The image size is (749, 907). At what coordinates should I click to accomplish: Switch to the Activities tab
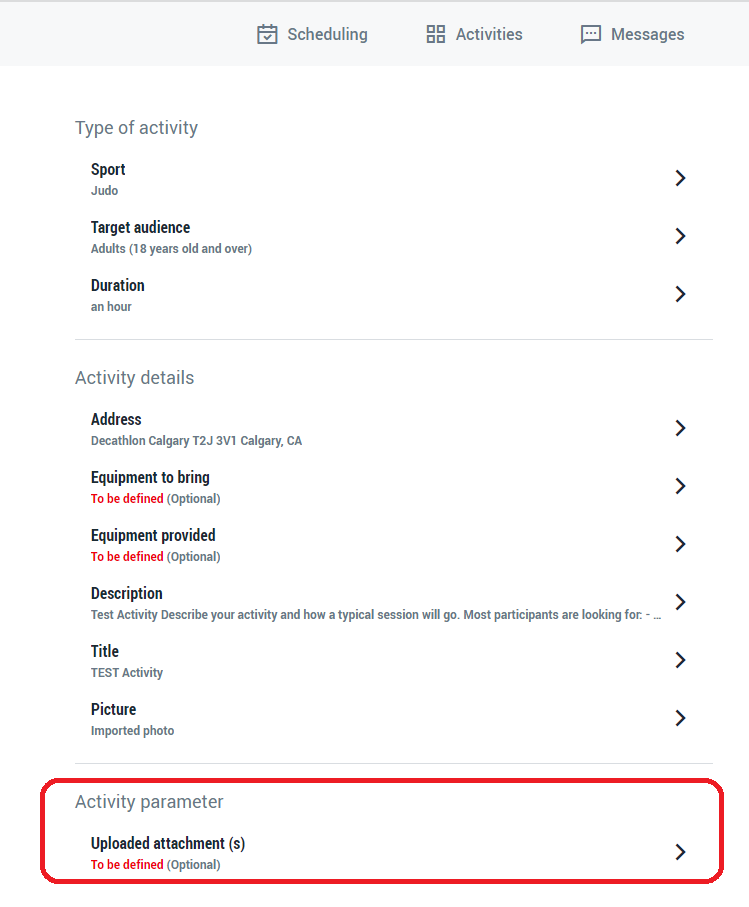(x=474, y=34)
